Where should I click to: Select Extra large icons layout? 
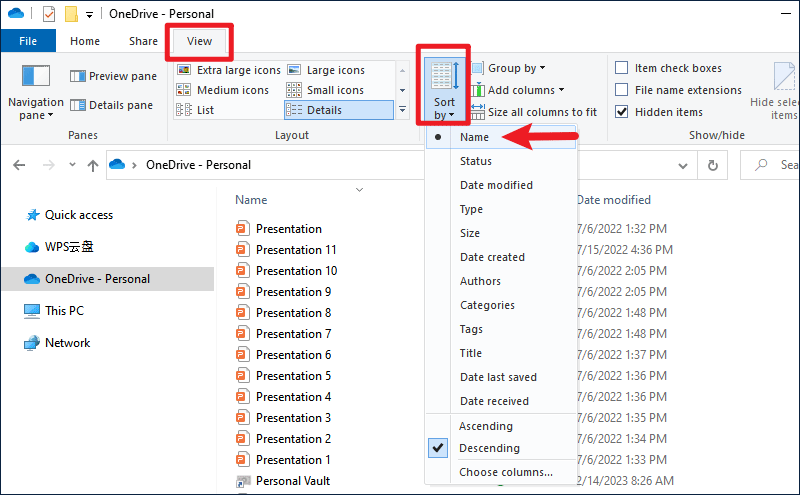click(x=229, y=70)
